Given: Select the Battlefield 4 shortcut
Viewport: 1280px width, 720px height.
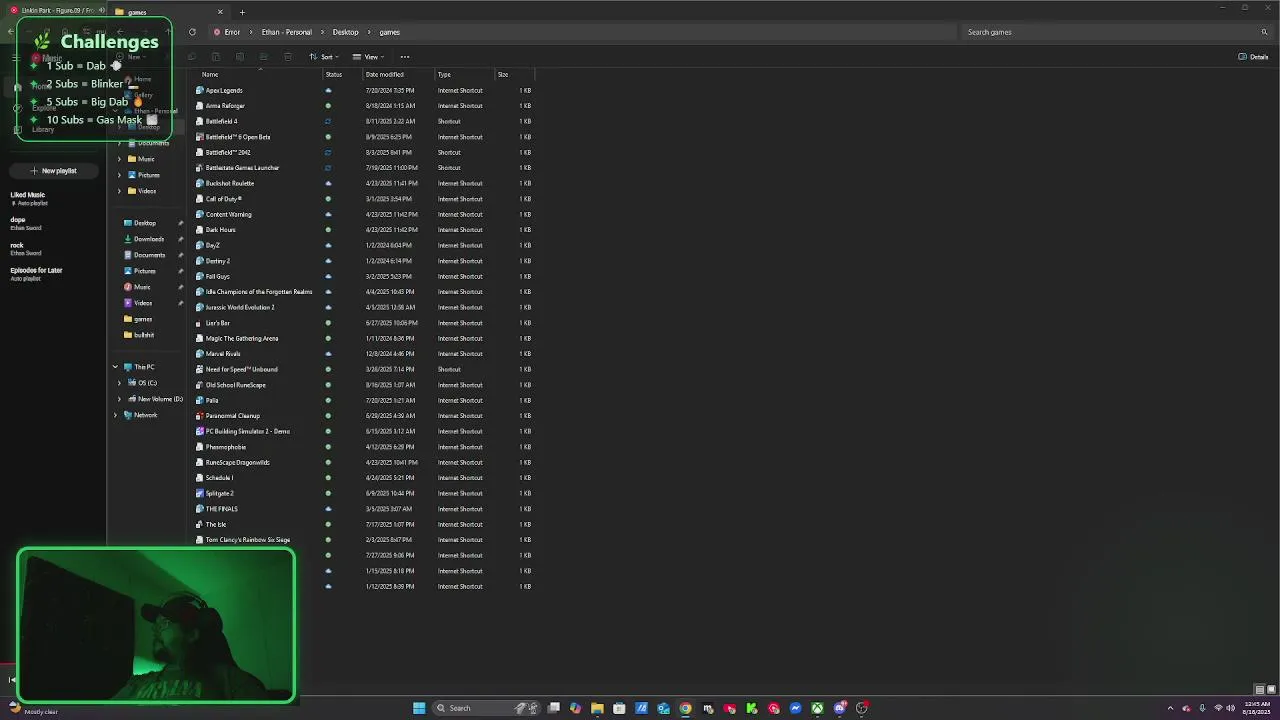Looking at the screenshot, I should 221,121.
